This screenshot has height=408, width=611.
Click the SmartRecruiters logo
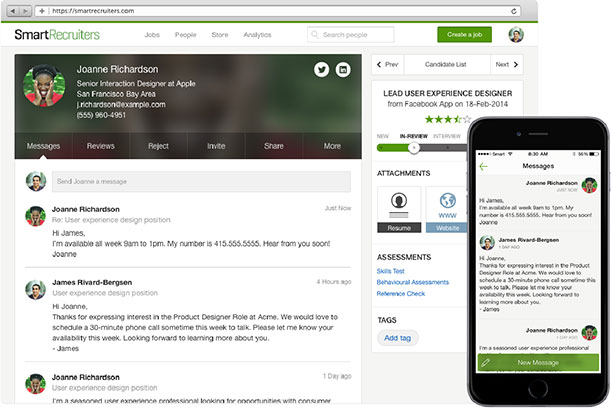tap(57, 35)
